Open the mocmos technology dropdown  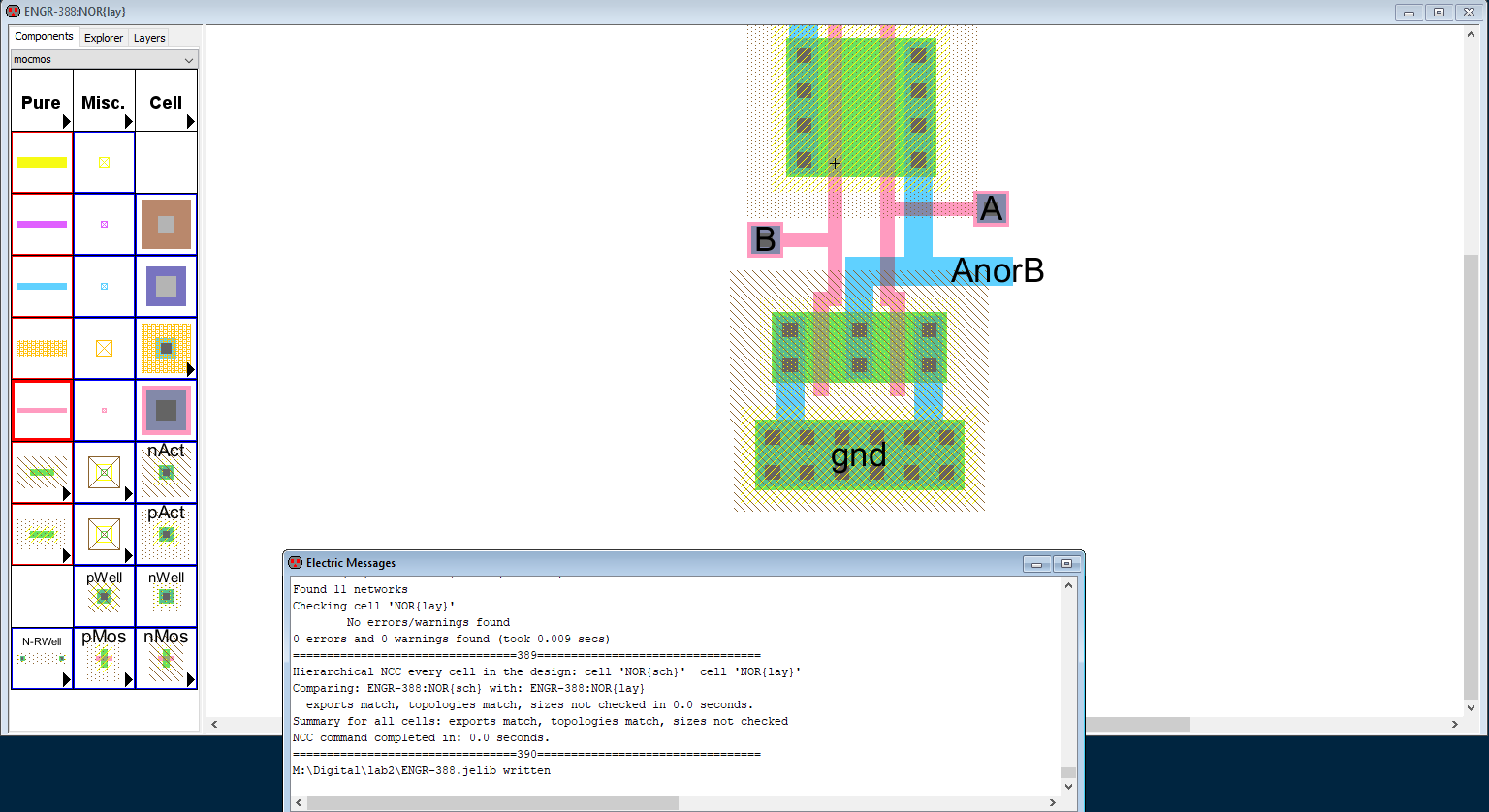coord(104,59)
